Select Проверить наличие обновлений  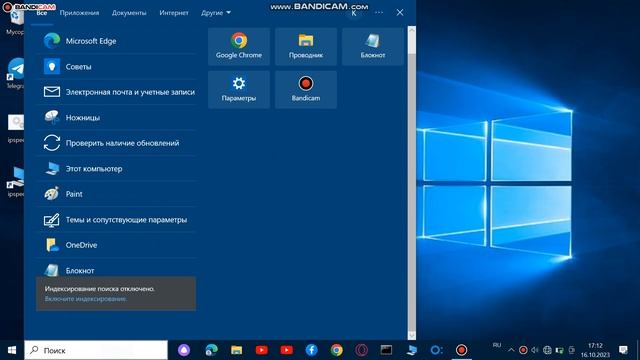point(116,143)
